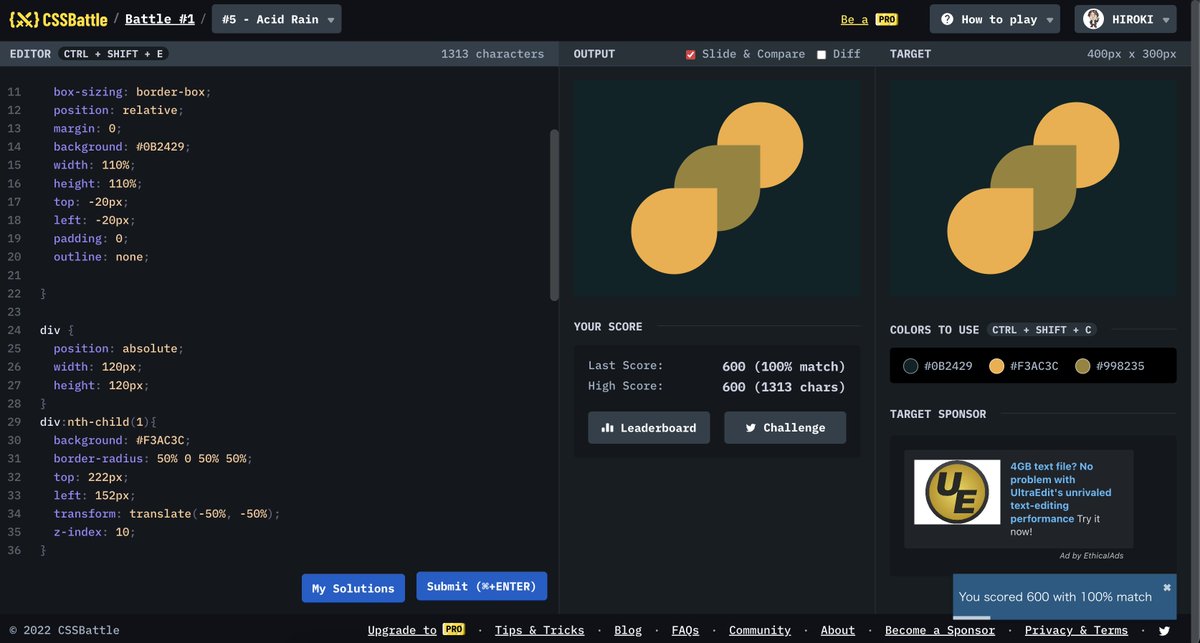This screenshot has height=643, width=1200.
Task: Open My Solutions
Action: coord(353,588)
